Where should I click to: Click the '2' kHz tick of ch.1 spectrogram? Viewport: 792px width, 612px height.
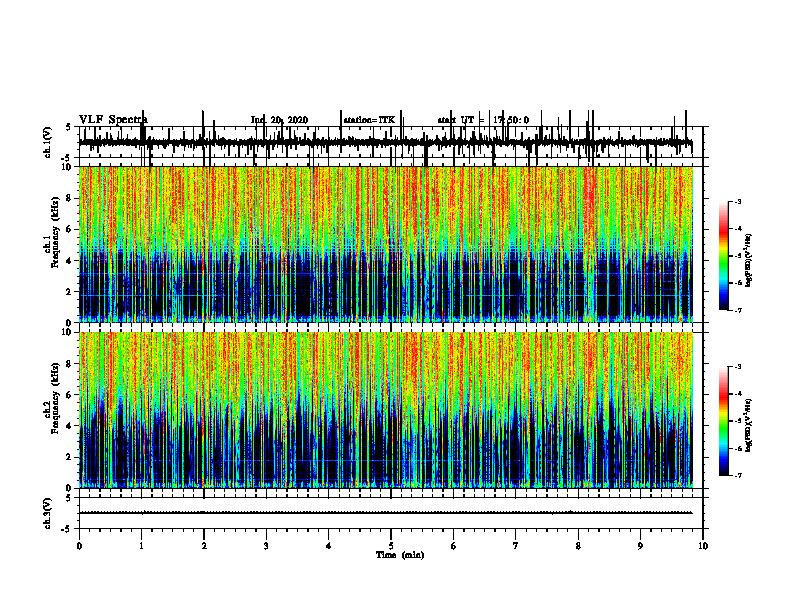[x=70, y=291]
